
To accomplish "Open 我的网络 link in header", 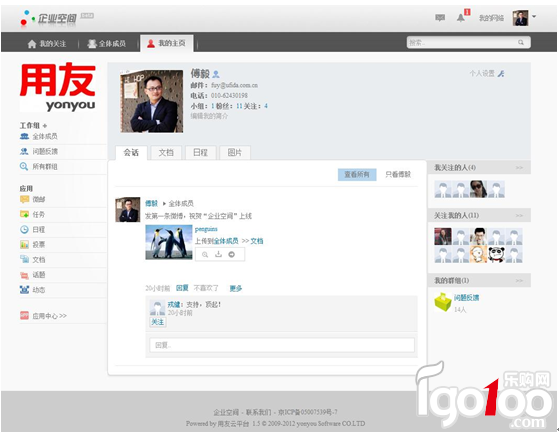I will coord(491,18).
